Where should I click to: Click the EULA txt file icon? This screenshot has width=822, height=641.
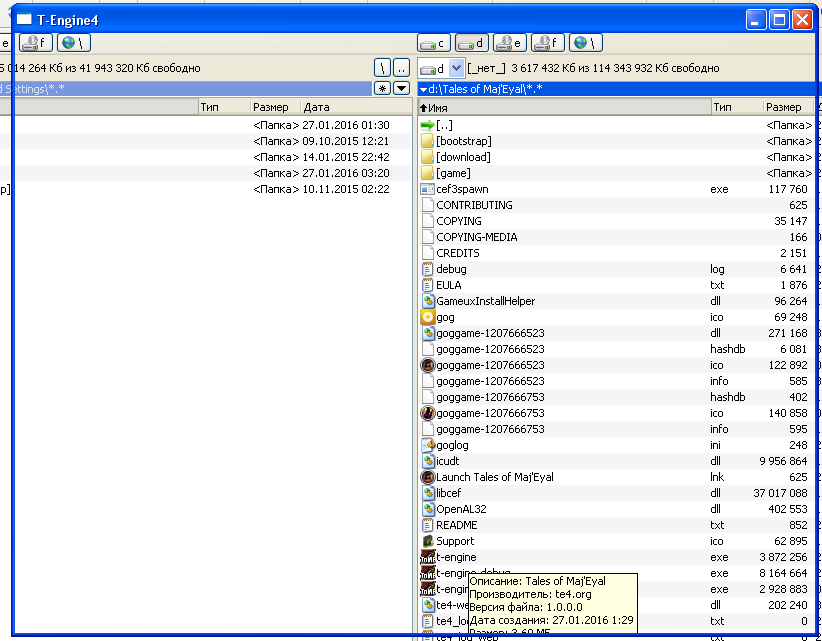coord(428,285)
